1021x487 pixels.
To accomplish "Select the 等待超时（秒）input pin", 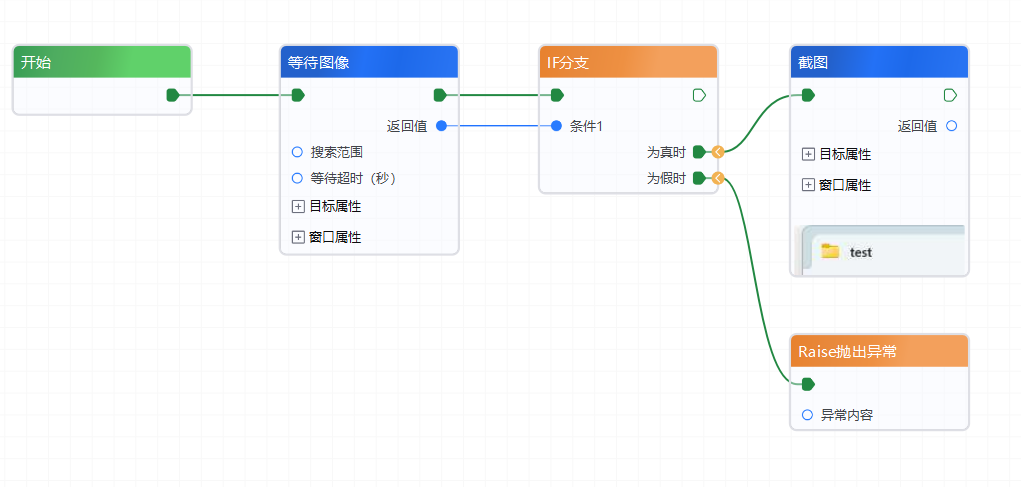I will (297, 178).
